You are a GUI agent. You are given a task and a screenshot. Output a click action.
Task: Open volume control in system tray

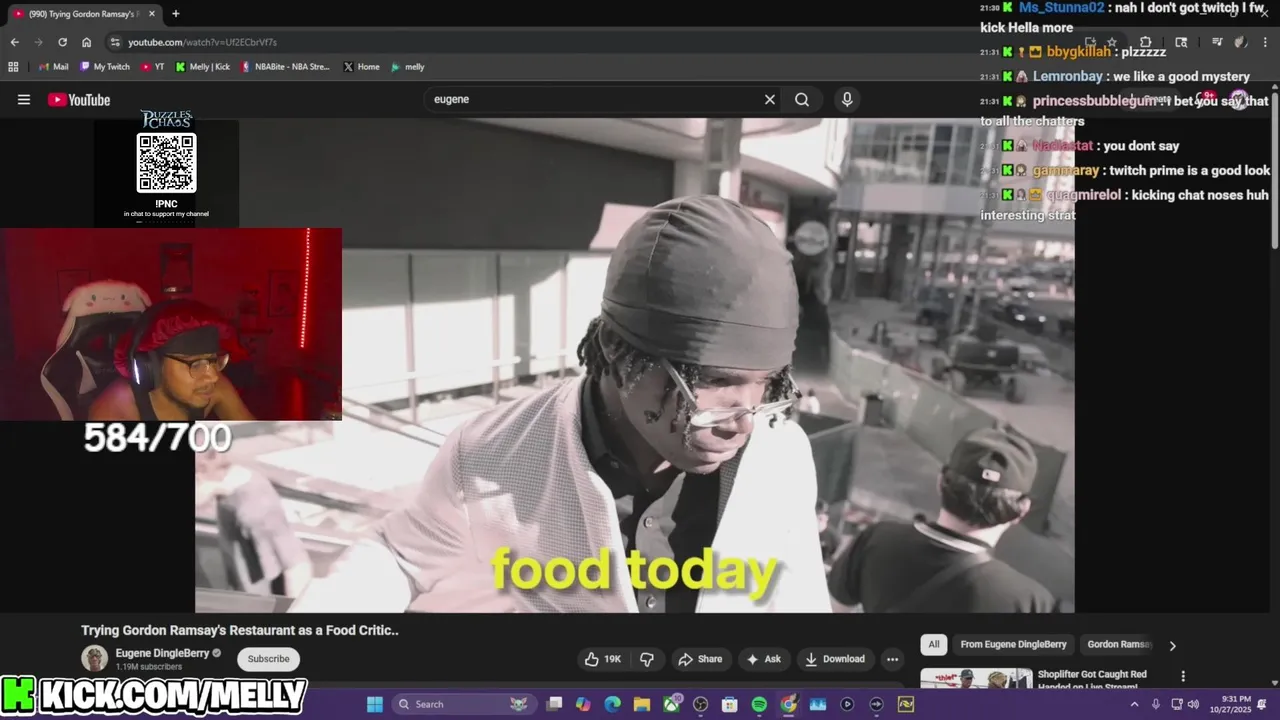click(x=1193, y=704)
